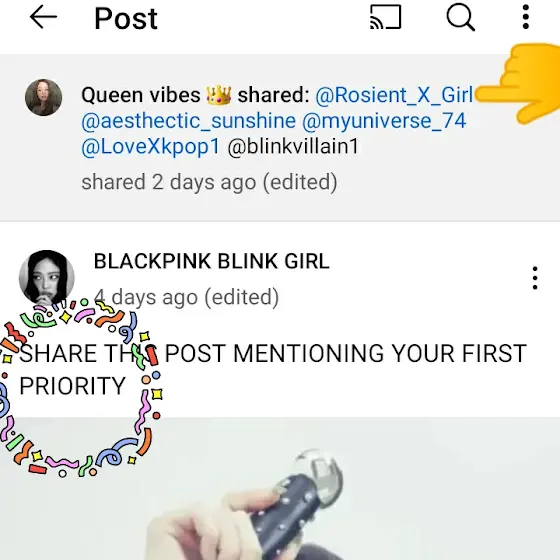The height and width of the screenshot is (560, 560).
Task: Tap the @blinkvillain1 text
Action: pos(293,146)
